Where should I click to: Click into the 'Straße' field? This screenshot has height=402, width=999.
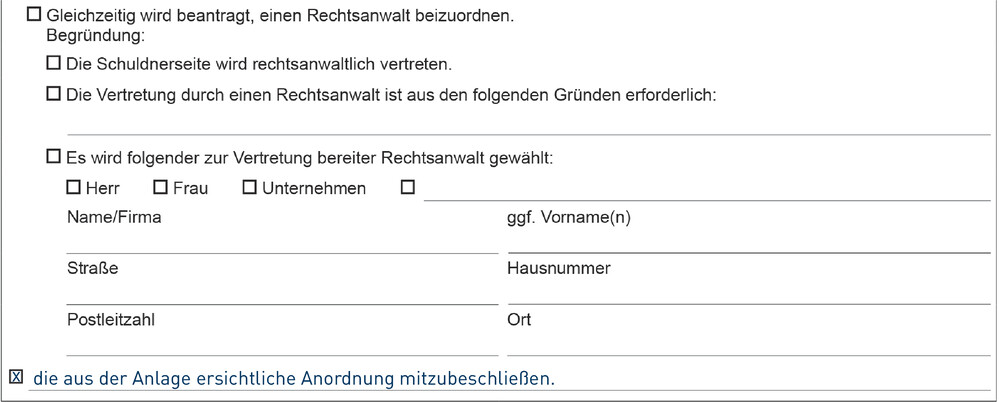[282, 294]
